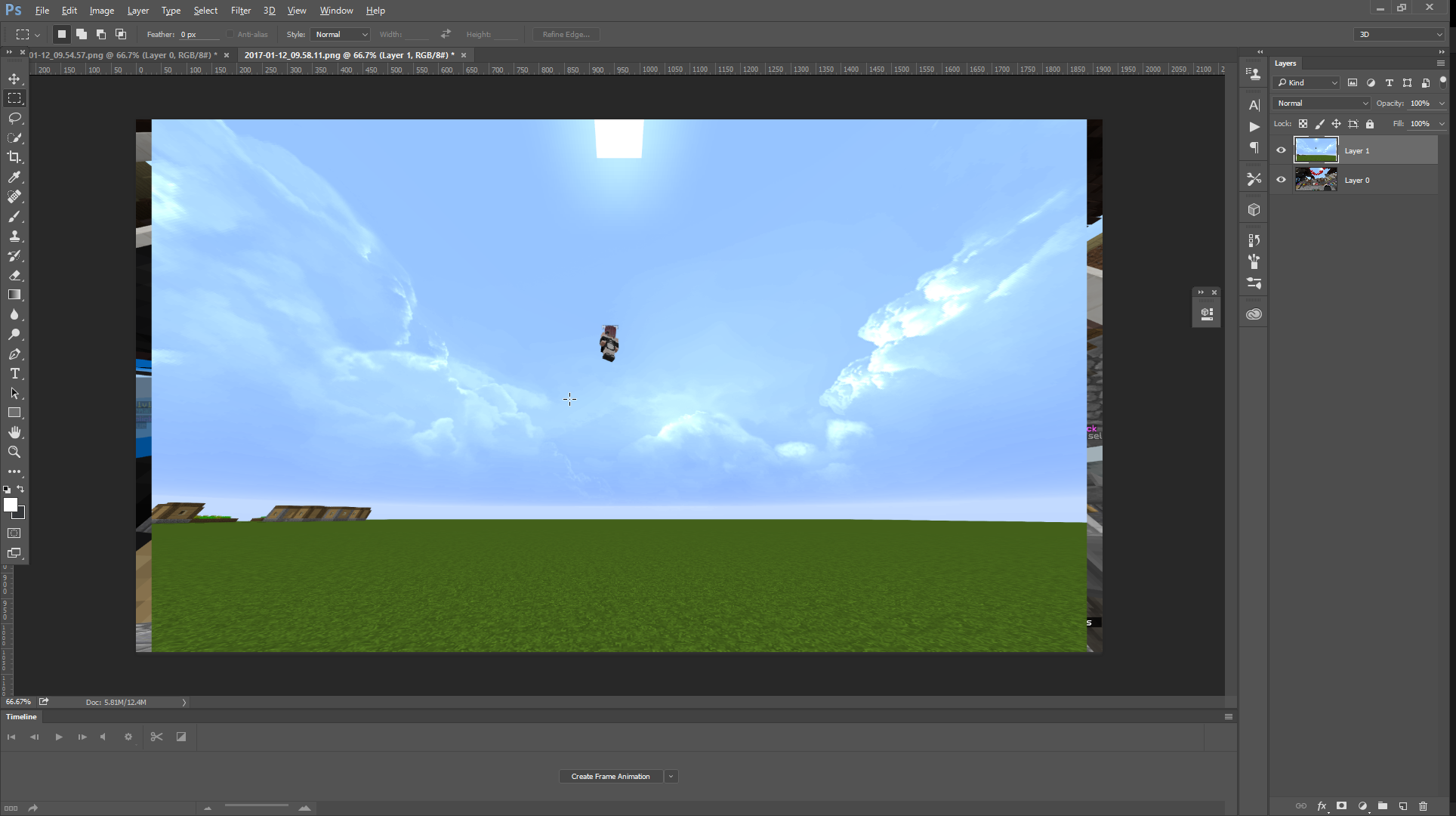This screenshot has height=816, width=1456.
Task: Open the Filter menu
Action: click(241, 11)
